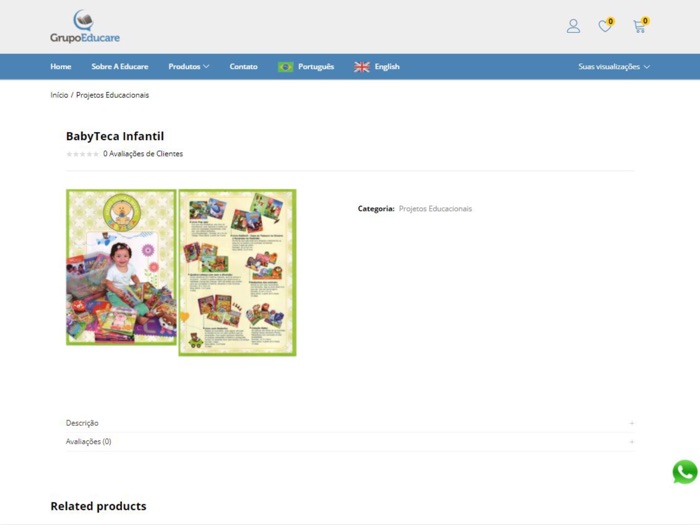Click the GrupoEducare logo
The image size is (700, 525).
click(x=85, y=26)
